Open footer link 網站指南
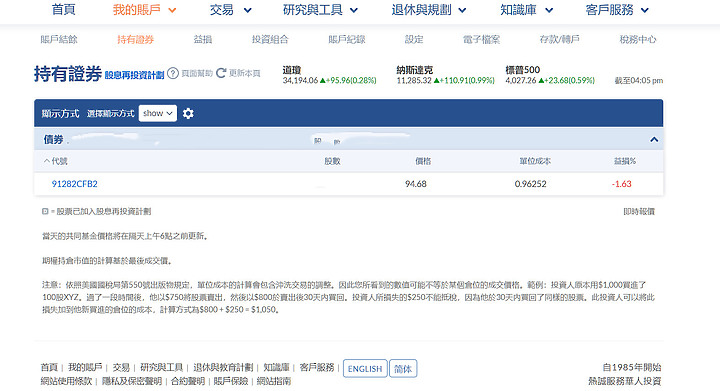This screenshot has width=720, height=391. (x=274, y=381)
